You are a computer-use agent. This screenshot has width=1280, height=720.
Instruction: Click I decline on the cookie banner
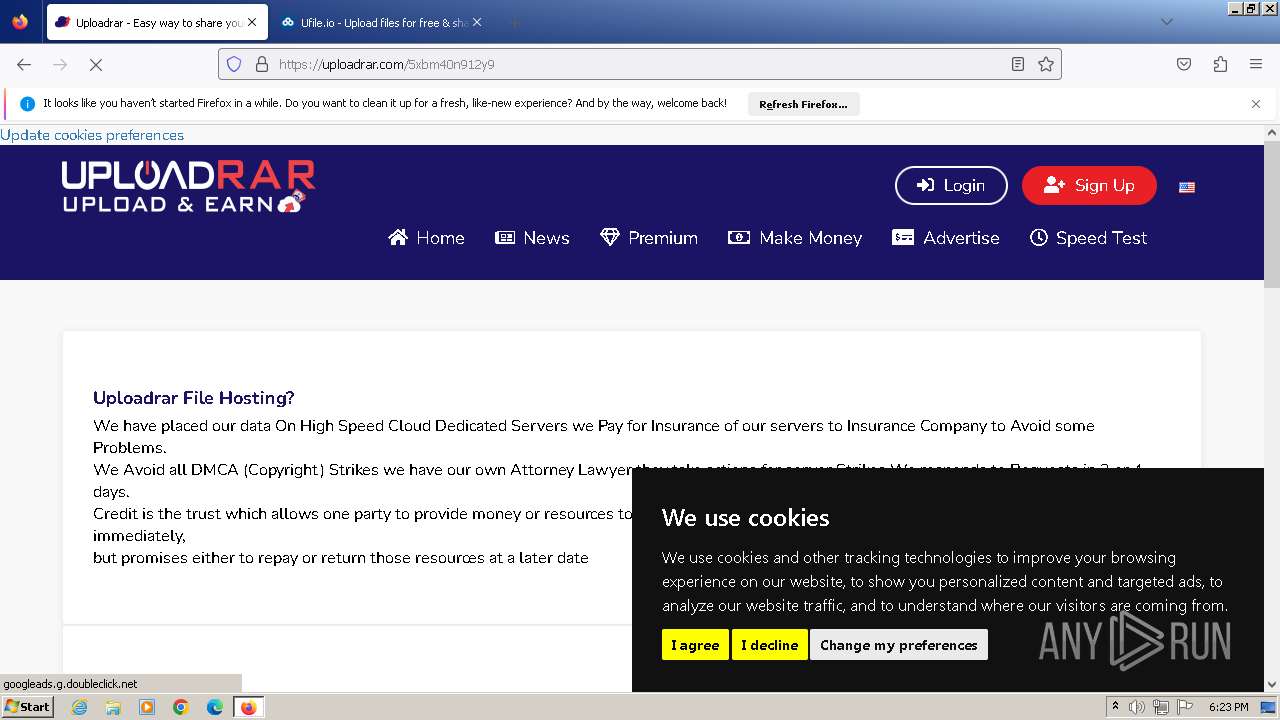(x=769, y=645)
